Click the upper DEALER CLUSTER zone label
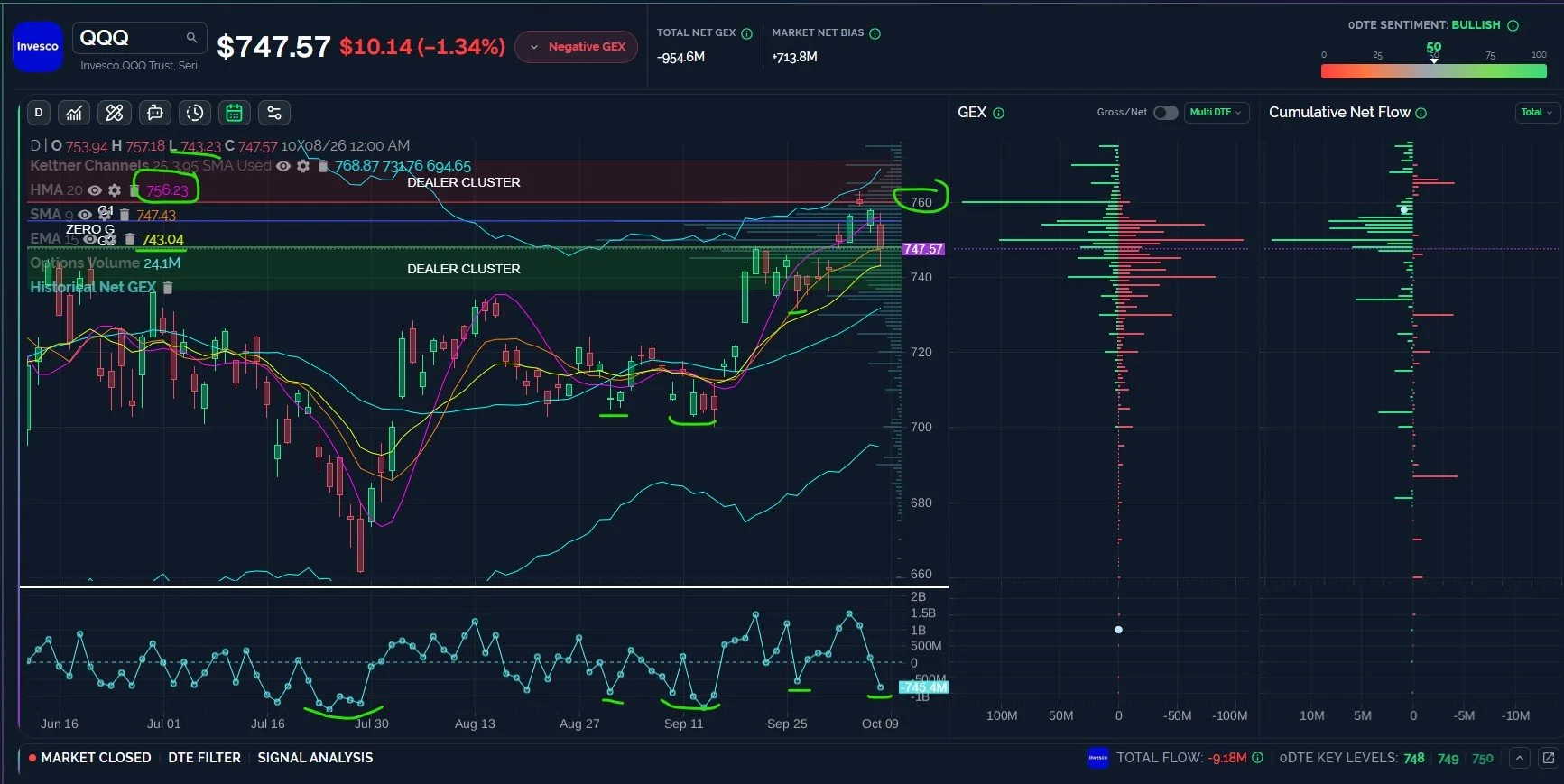The image size is (1564, 784). coord(464,182)
